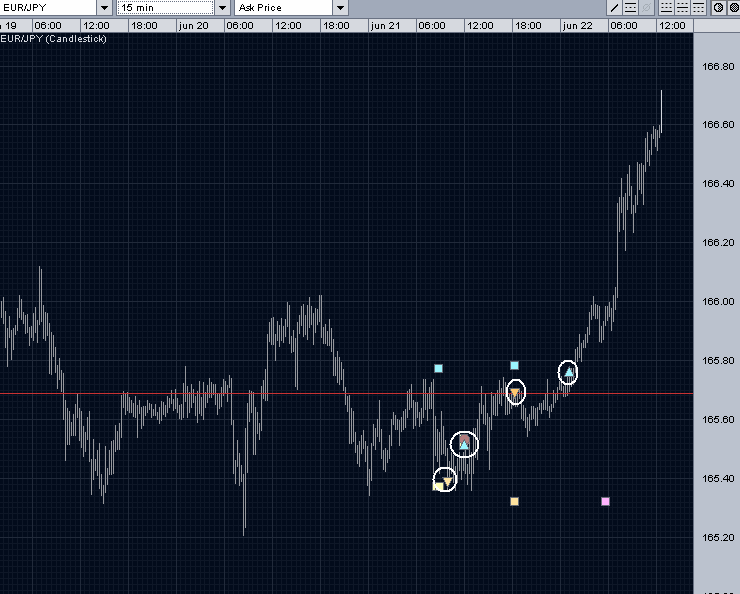Click the 15 min period field
This screenshot has height=594, width=740.
tap(165, 8)
